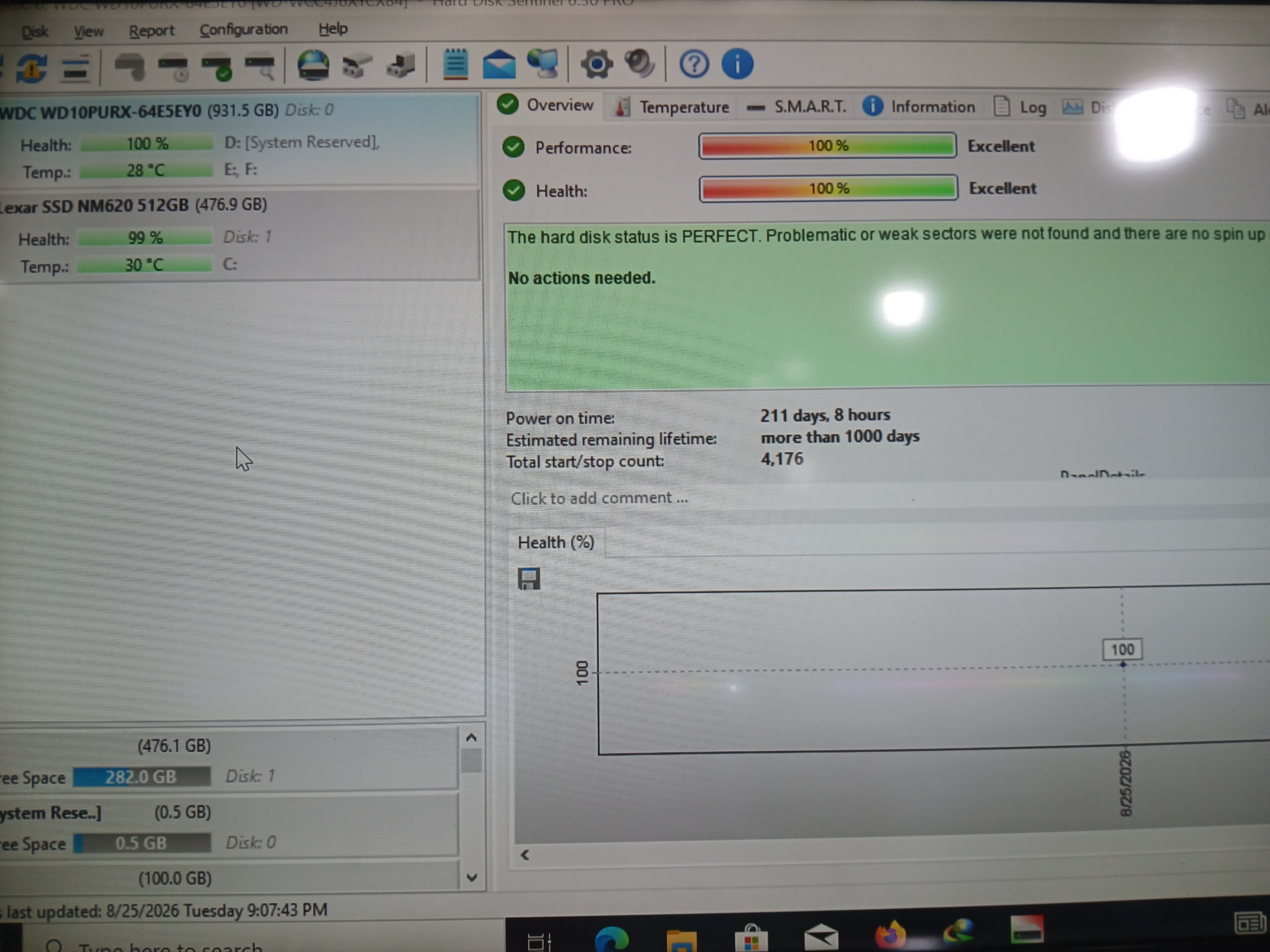The height and width of the screenshot is (952, 1270).
Task: Open the Disk menu
Action: (x=34, y=32)
